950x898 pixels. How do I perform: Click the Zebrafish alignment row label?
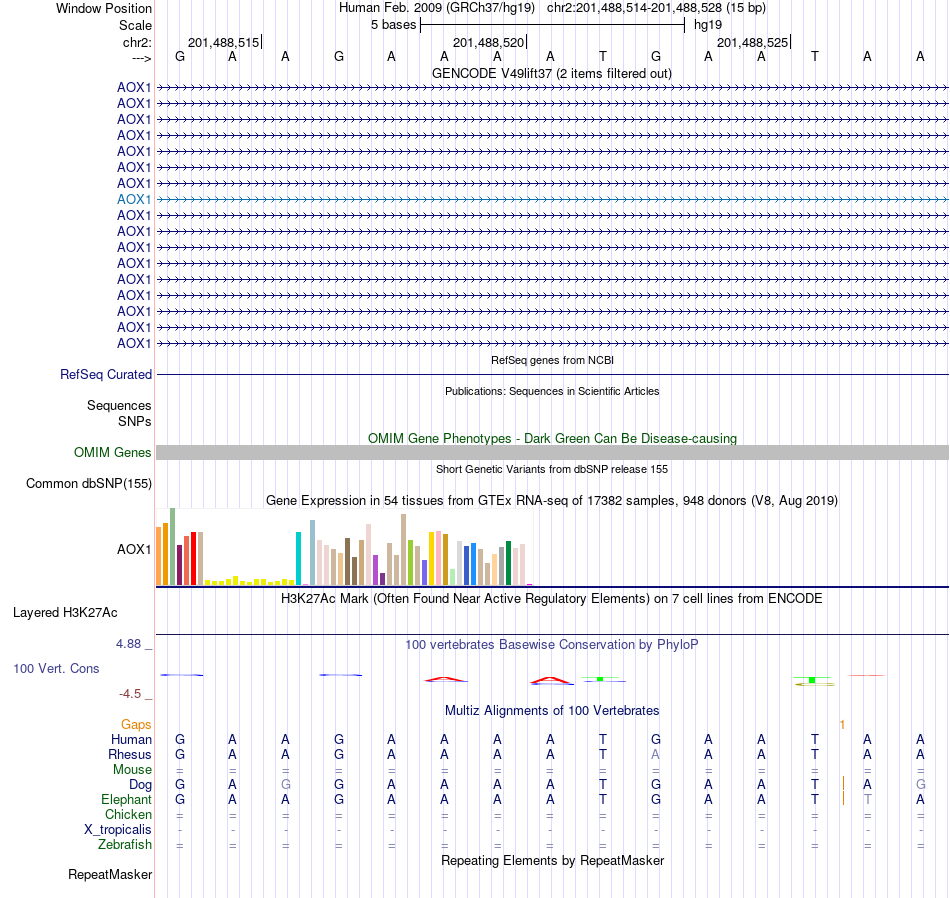[x=125, y=845]
